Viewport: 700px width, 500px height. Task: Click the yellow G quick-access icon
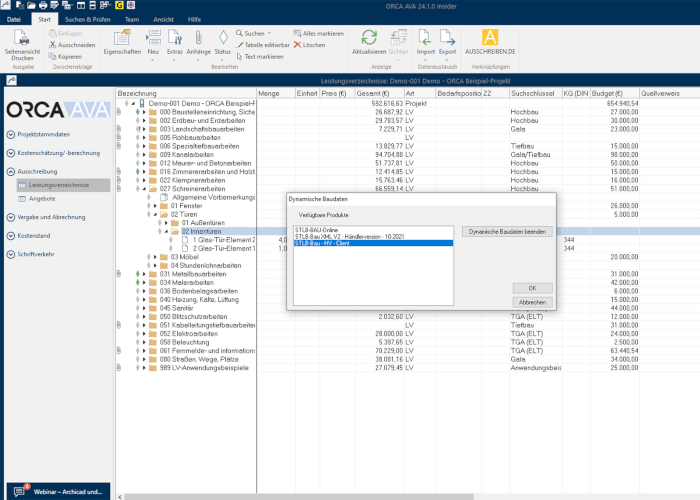(119, 5)
